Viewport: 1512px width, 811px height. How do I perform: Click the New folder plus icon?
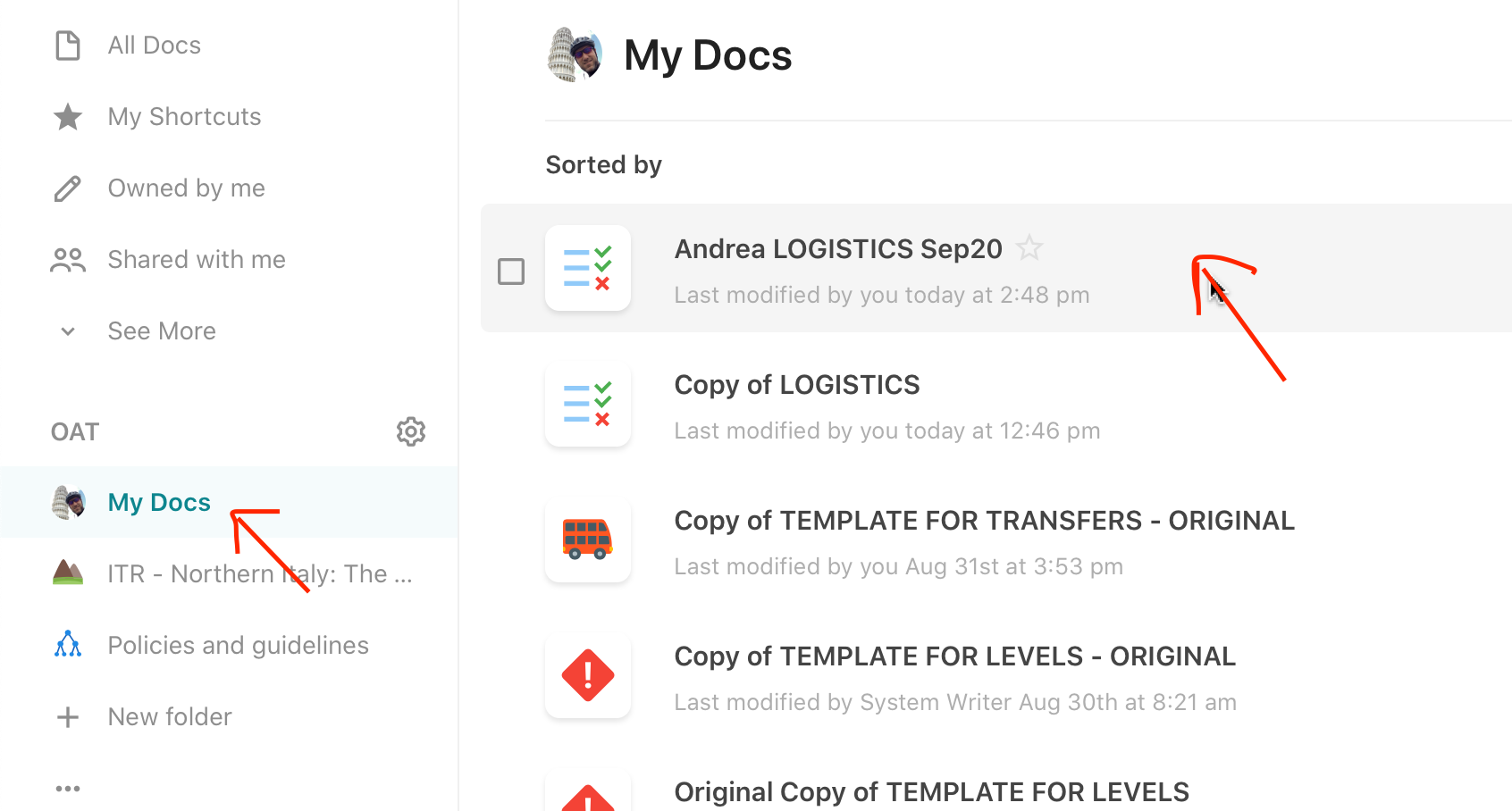68,717
